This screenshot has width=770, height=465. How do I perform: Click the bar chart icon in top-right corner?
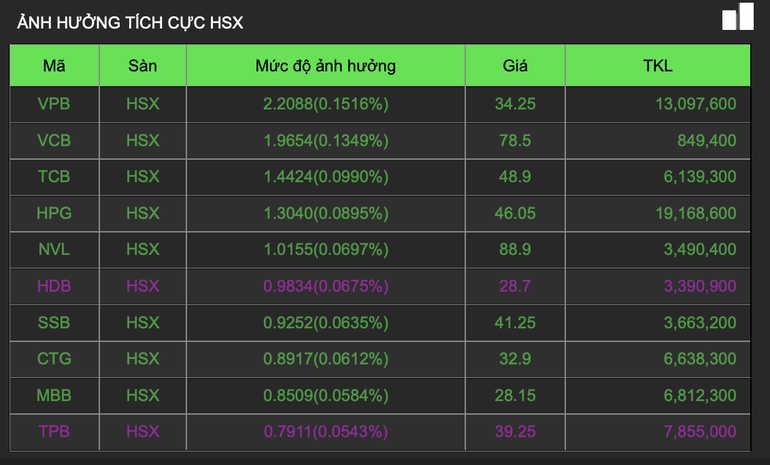(737, 18)
